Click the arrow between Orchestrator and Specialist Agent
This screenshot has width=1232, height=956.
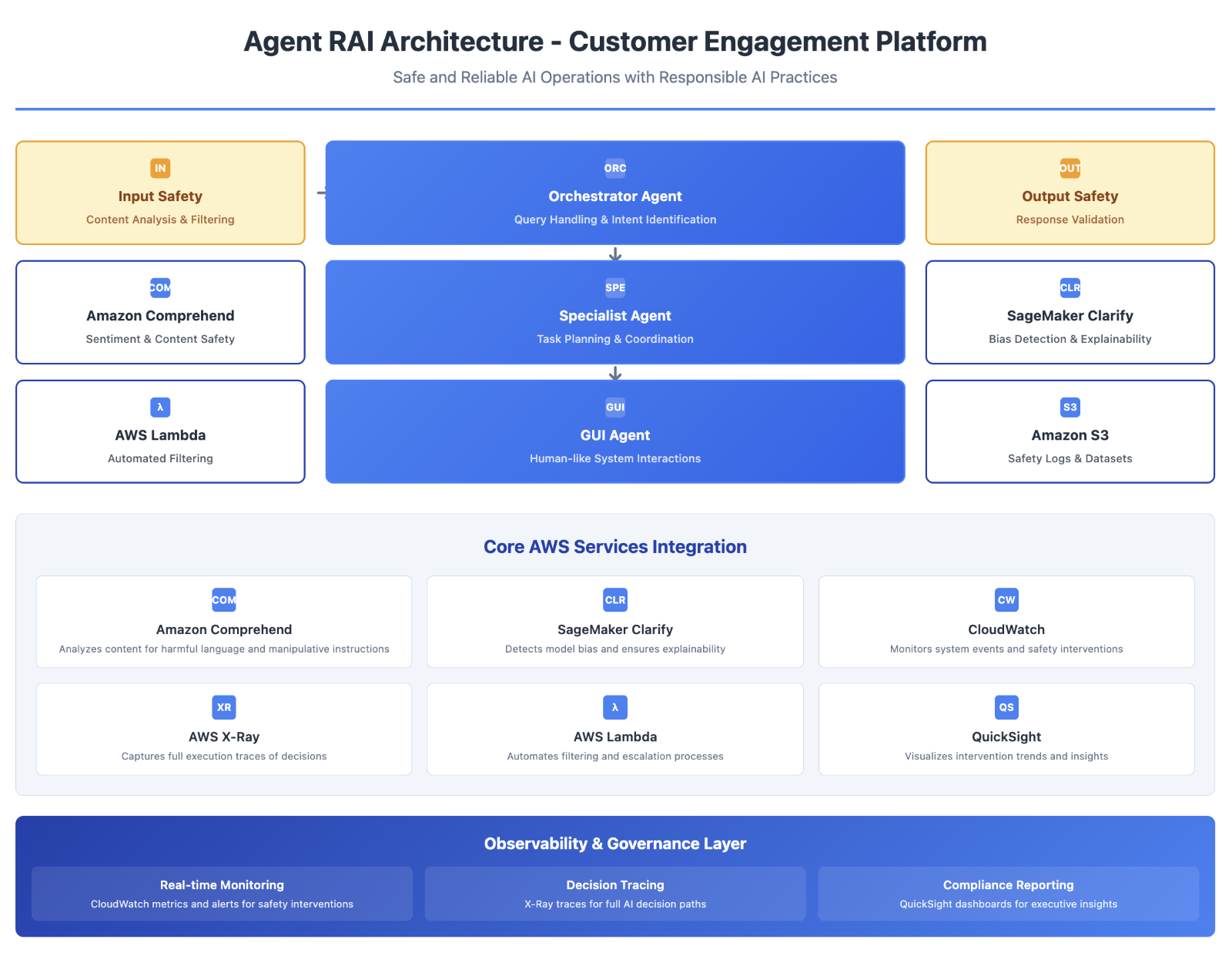click(x=614, y=254)
